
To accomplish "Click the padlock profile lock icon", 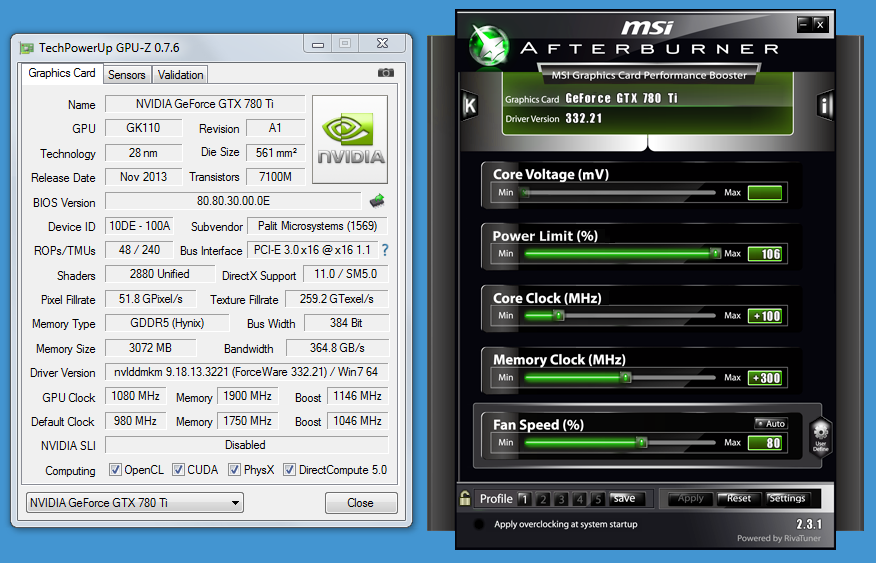I will (x=465, y=498).
